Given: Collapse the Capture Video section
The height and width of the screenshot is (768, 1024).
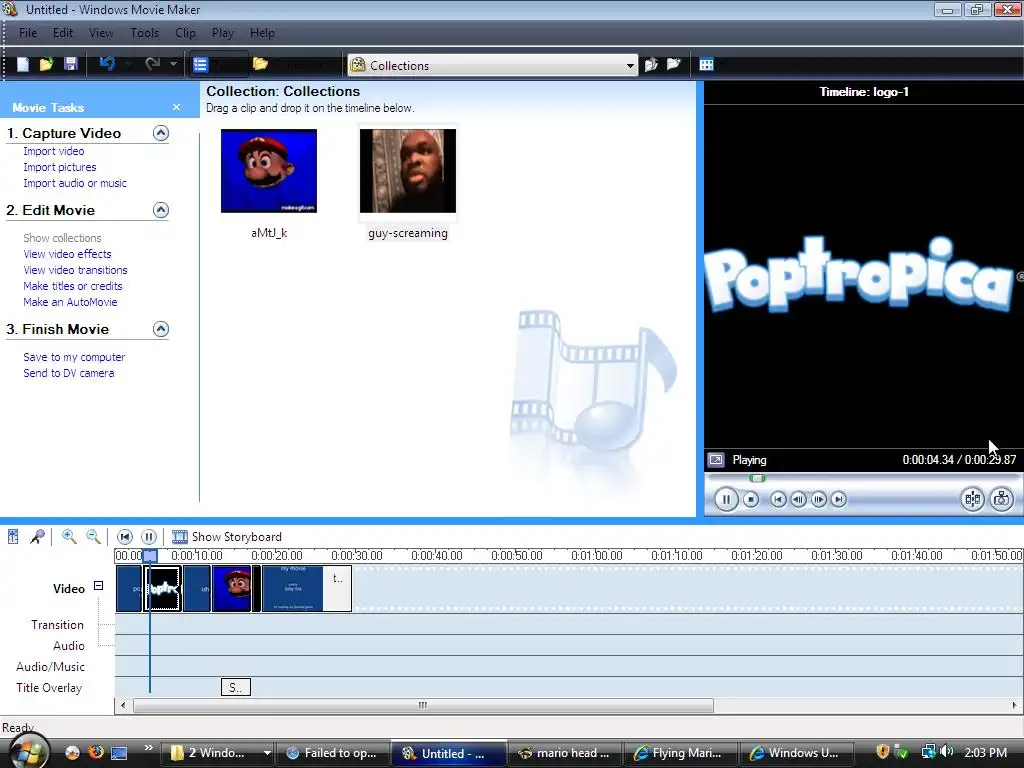Looking at the screenshot, I should click(161, 133).
